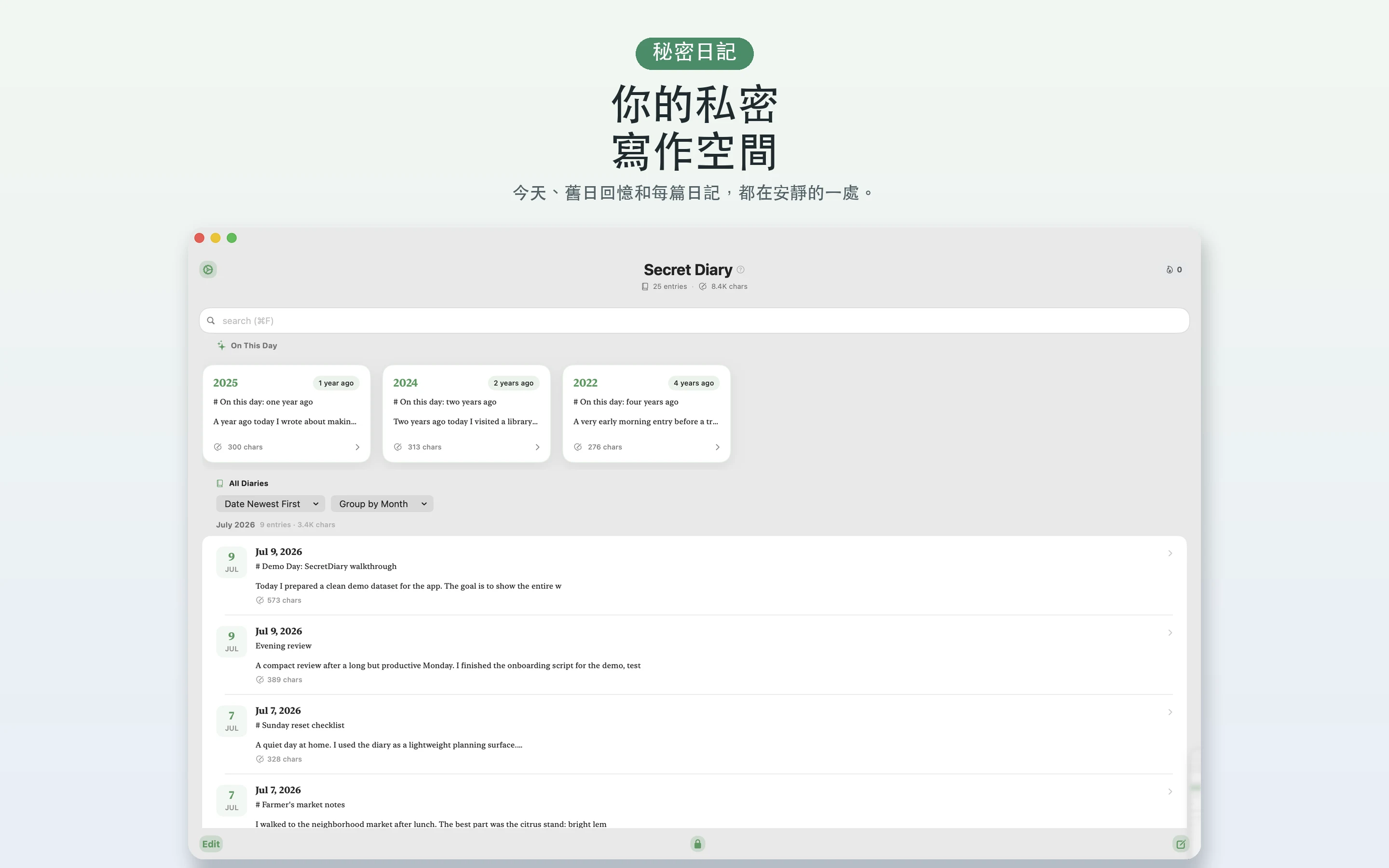Lock the diary with the padlock icon

coord(697,844)
